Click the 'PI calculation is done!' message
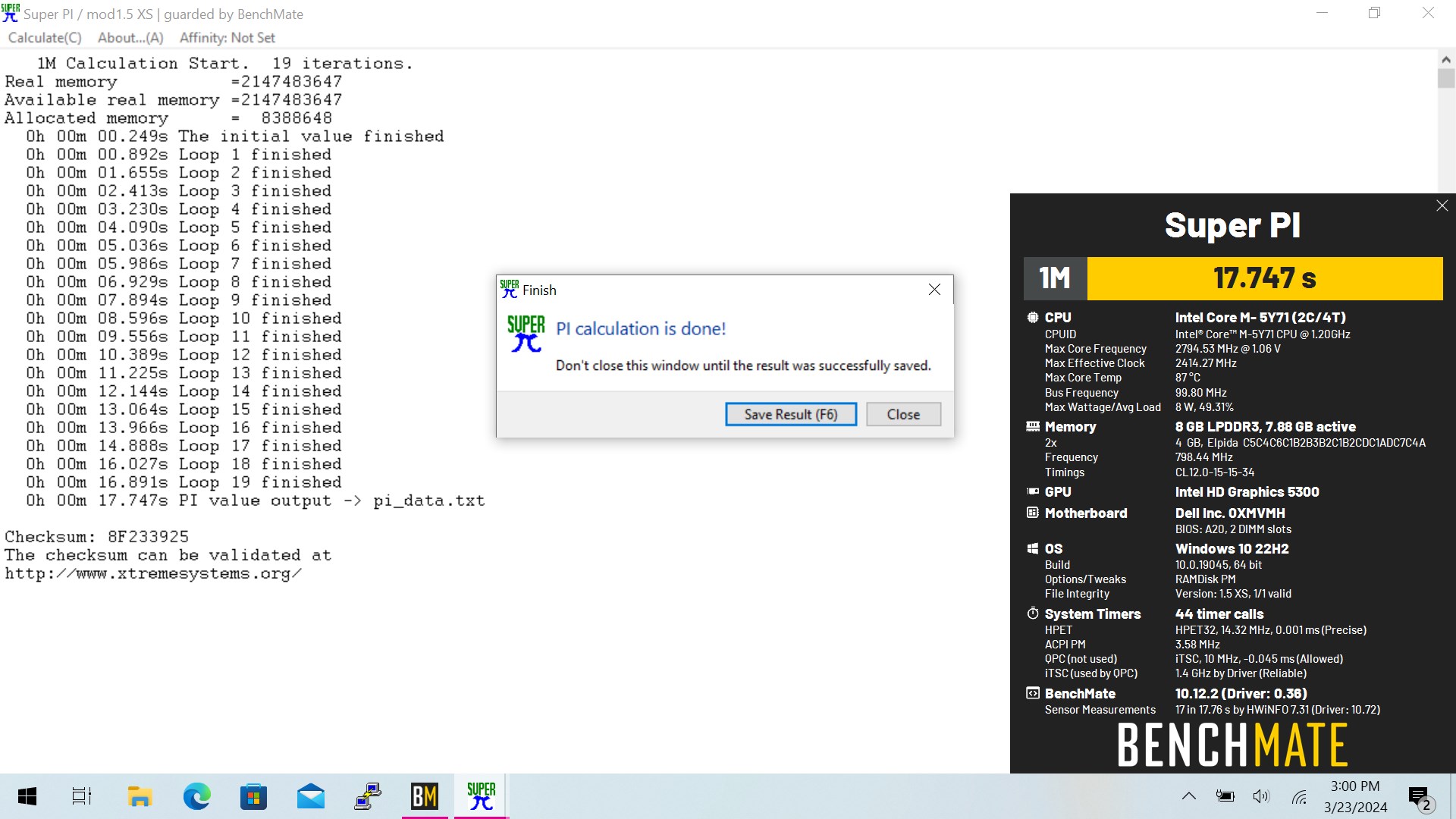Screen dimensions: 1456x819 coord(641,328)
